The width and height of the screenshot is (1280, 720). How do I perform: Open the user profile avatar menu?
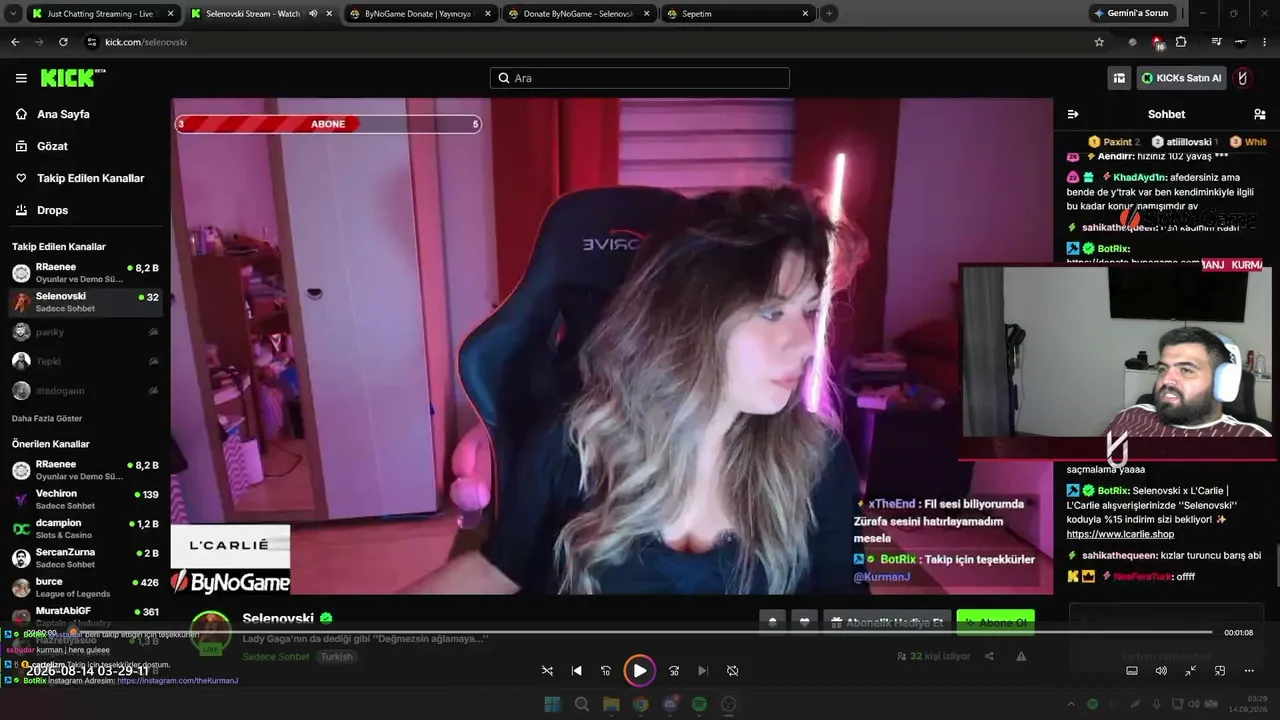pyautogui.click(x=1243, y=78)
